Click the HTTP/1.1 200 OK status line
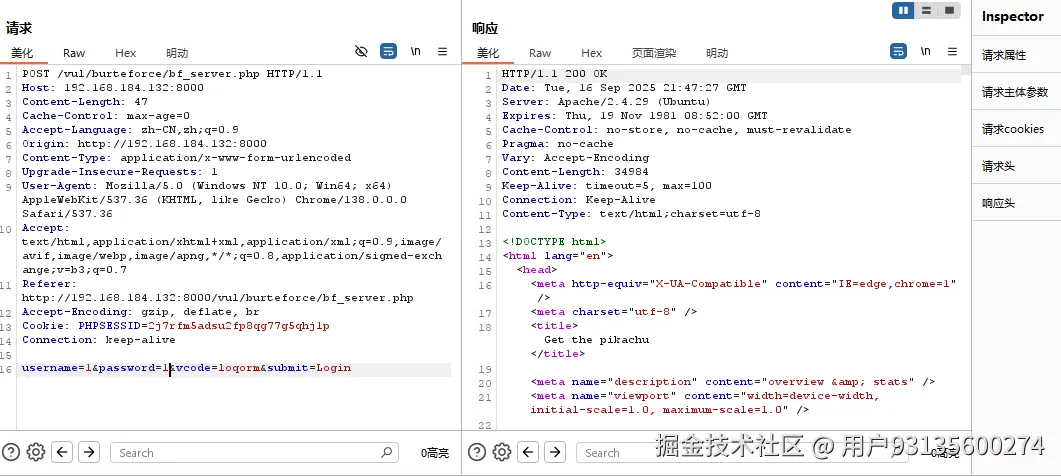Screen dimensions: 1061x476 554,74
